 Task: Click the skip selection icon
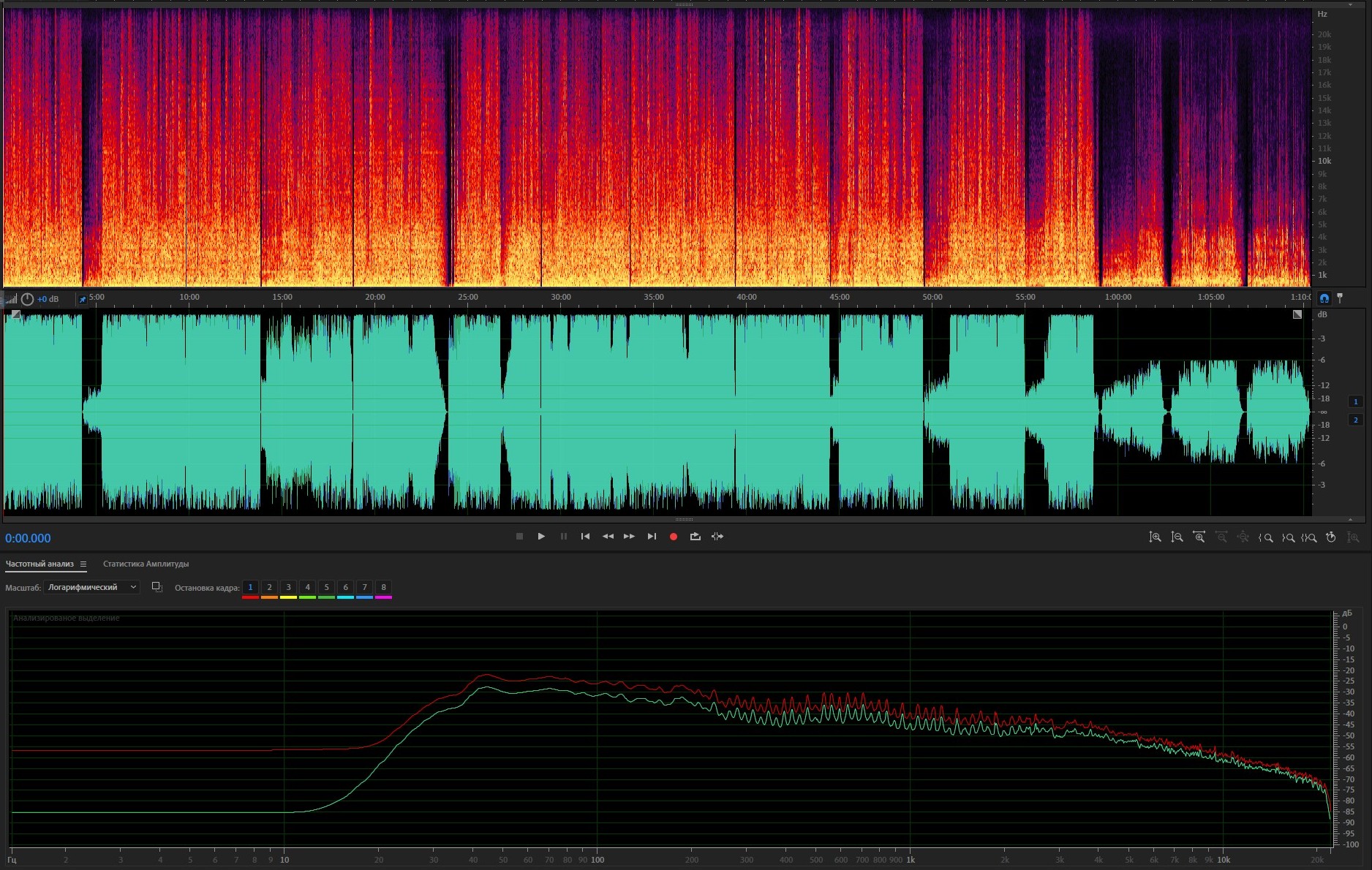pyautogui.click(x=717, y=537)
